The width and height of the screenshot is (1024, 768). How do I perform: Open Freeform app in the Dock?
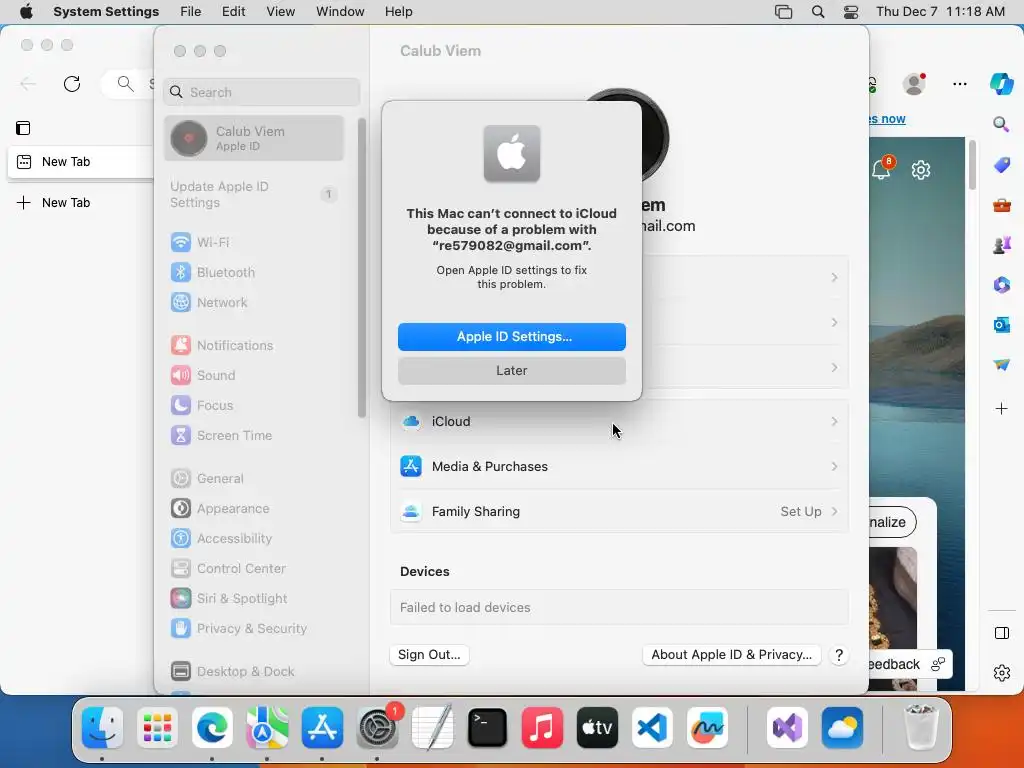[707, 728]
